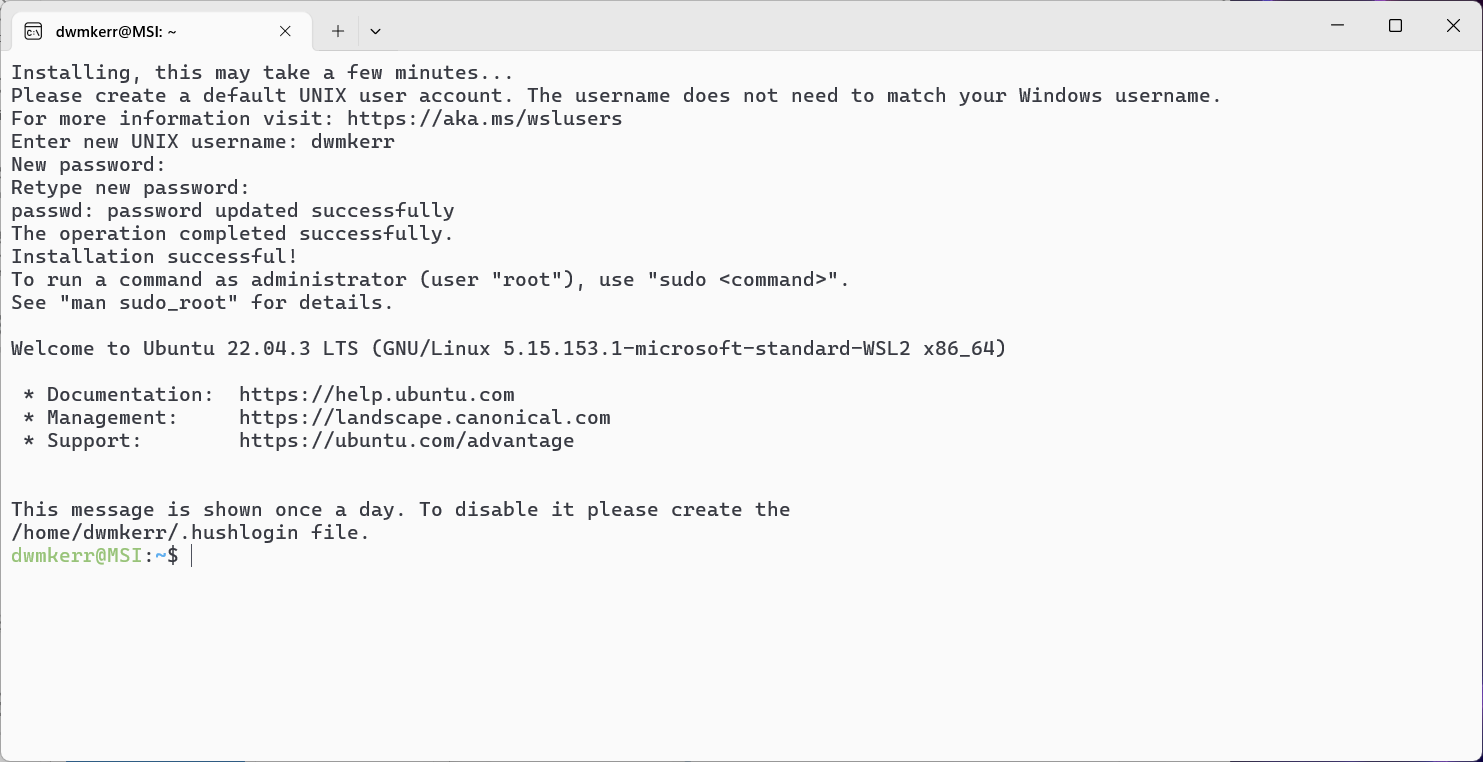Open the help.ubuntu.com documentation link
The height and width of the screenshot is (762, 1483).
(x=376, y=395)
